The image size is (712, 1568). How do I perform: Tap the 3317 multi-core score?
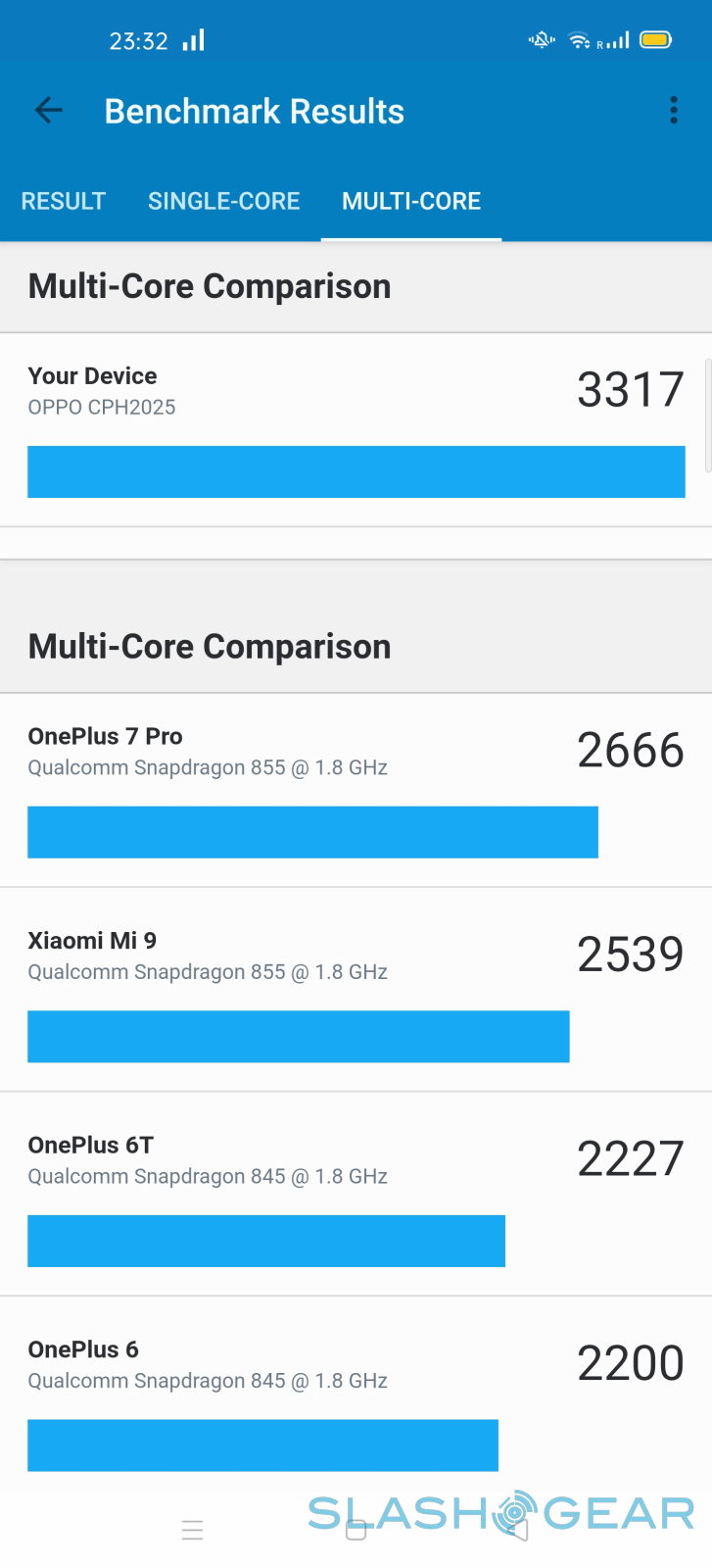630,390
